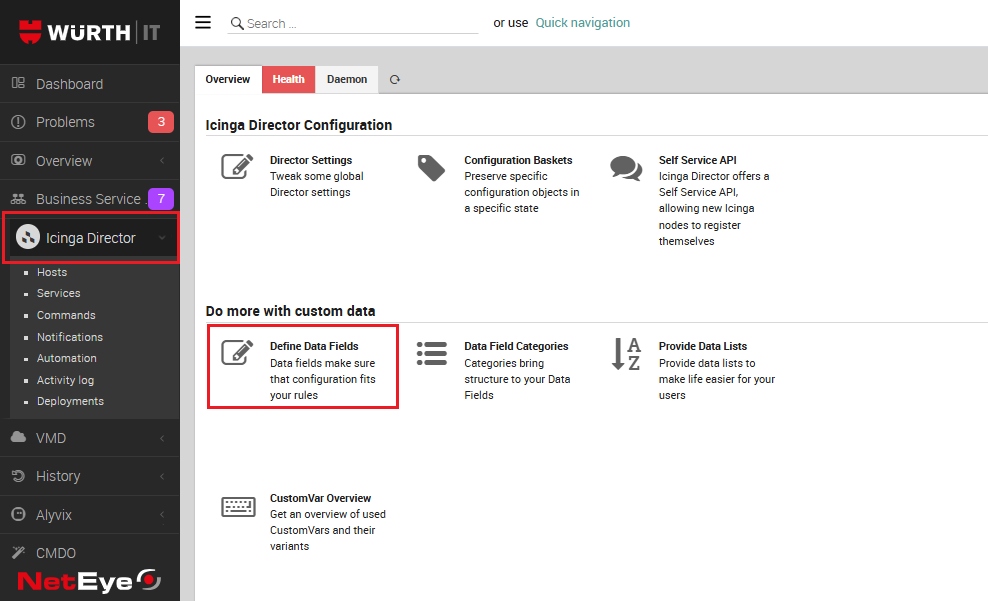
Task: Open Commands under Icinga Director
Action: click(x=66, y=315)
